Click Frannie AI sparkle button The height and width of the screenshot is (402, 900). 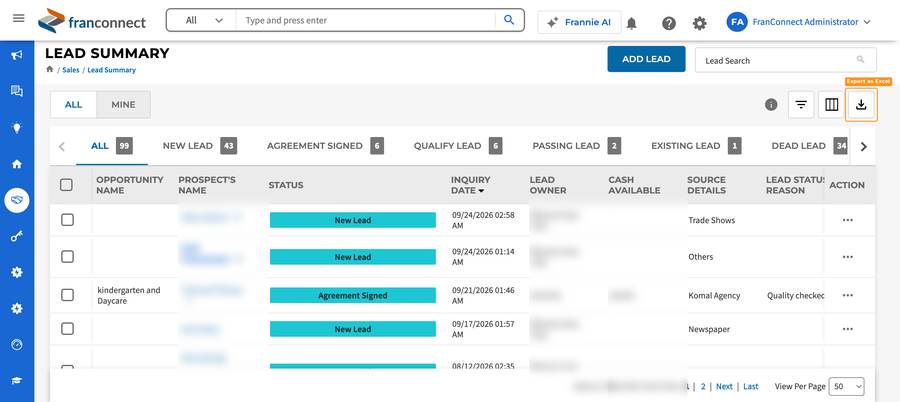(579, 22)
